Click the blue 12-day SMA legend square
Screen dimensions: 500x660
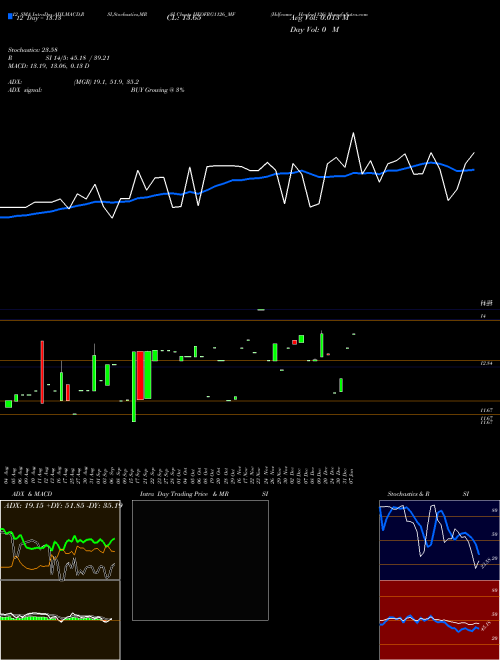[10, 16]
